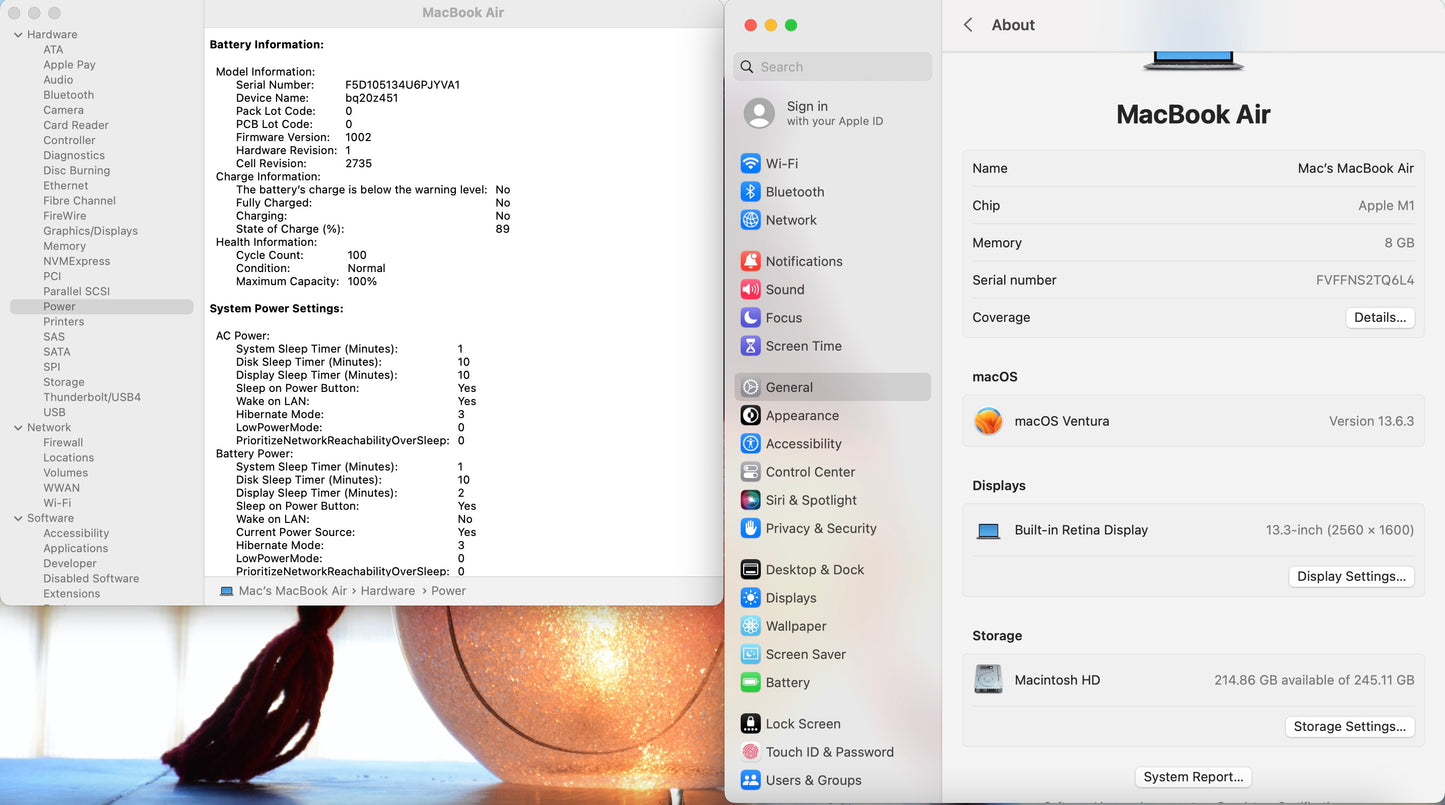
Task: Select the Bluetooth icon in sidebar
Action: click(750, 192)
